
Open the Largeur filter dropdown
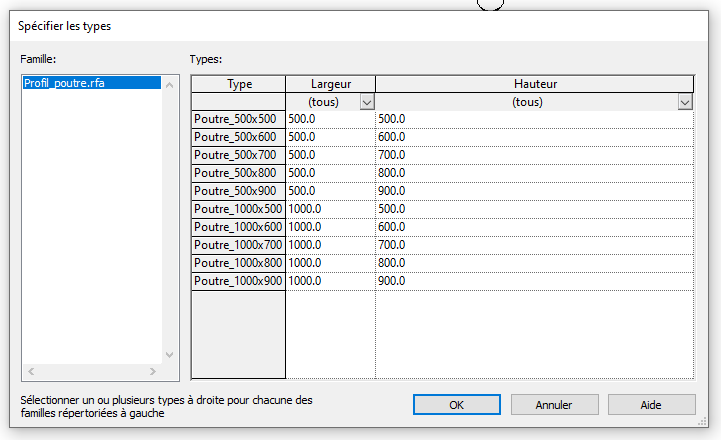tap(366, 102)
